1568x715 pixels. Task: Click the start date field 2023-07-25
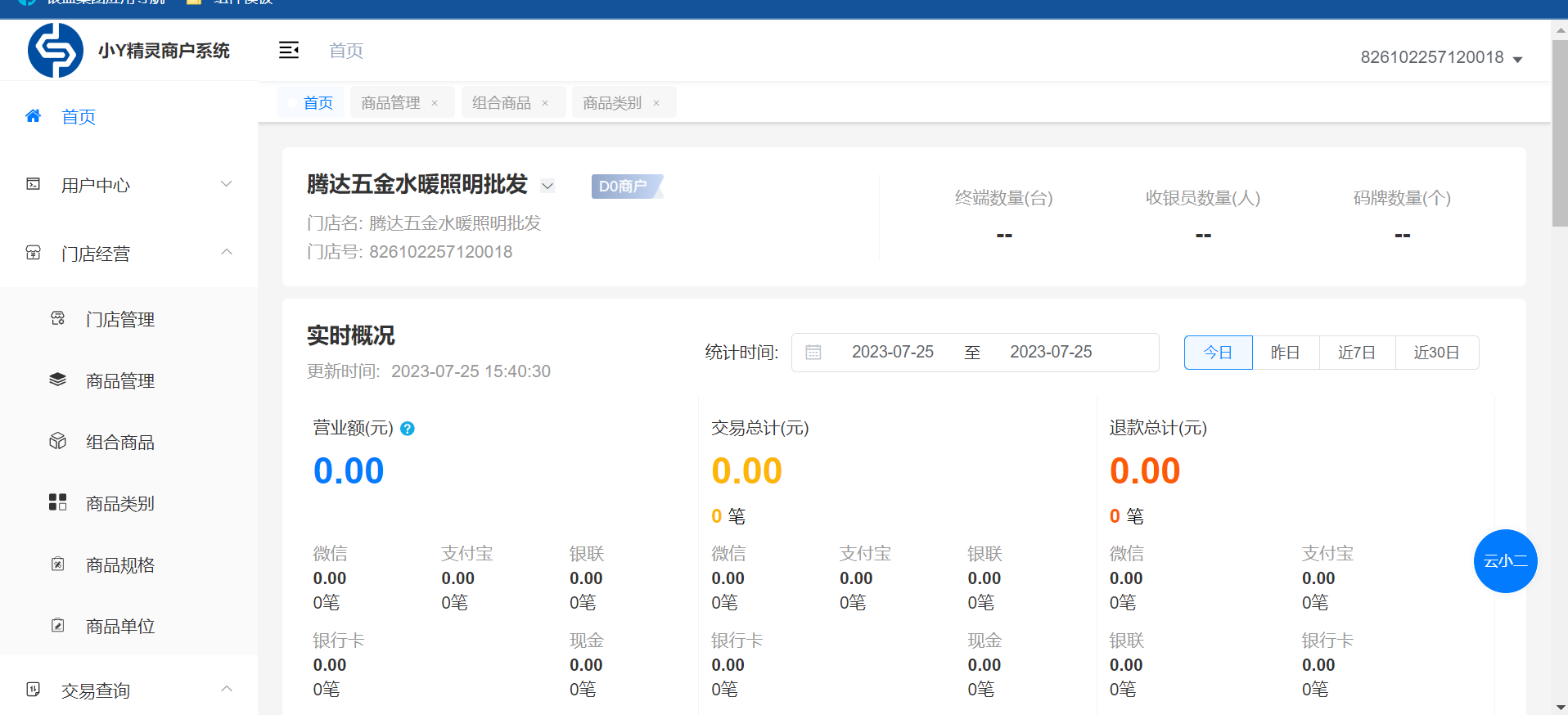pyautogui.click(x=893, y=352)
